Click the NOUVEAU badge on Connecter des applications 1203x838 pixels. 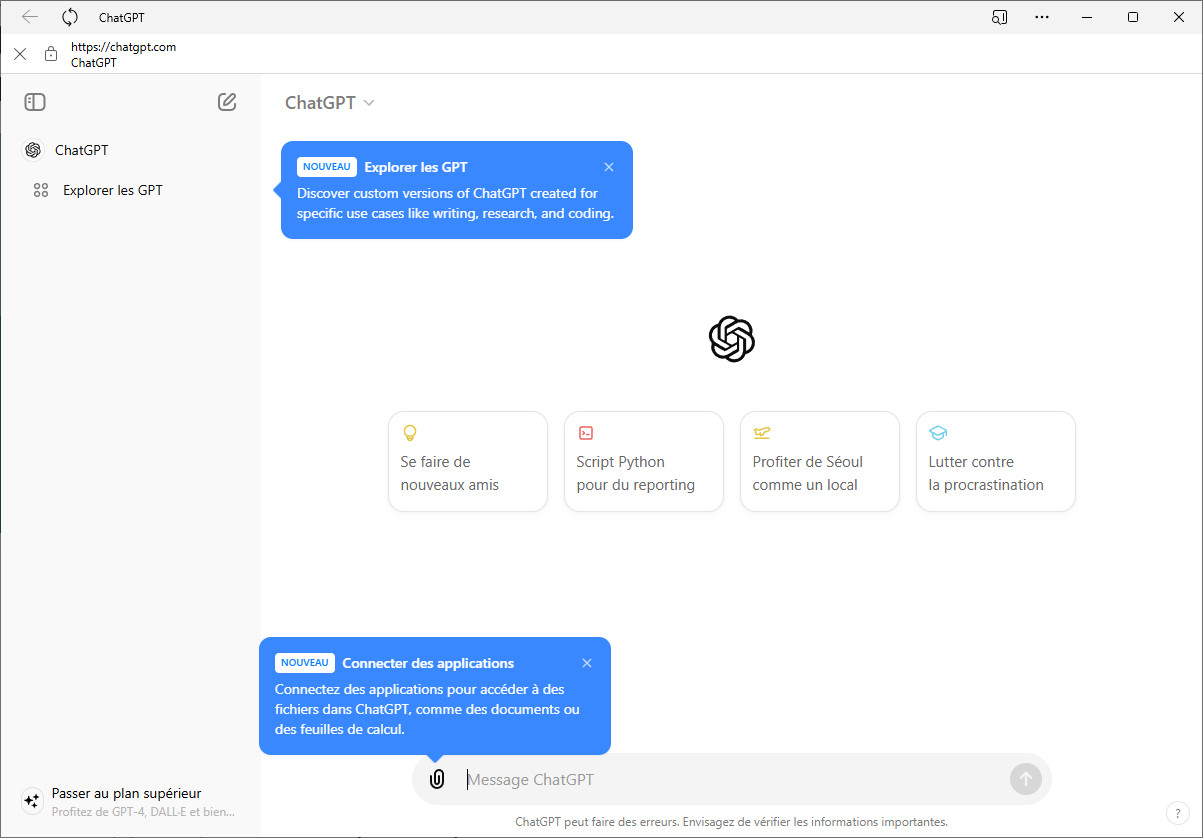pos(305,663)
